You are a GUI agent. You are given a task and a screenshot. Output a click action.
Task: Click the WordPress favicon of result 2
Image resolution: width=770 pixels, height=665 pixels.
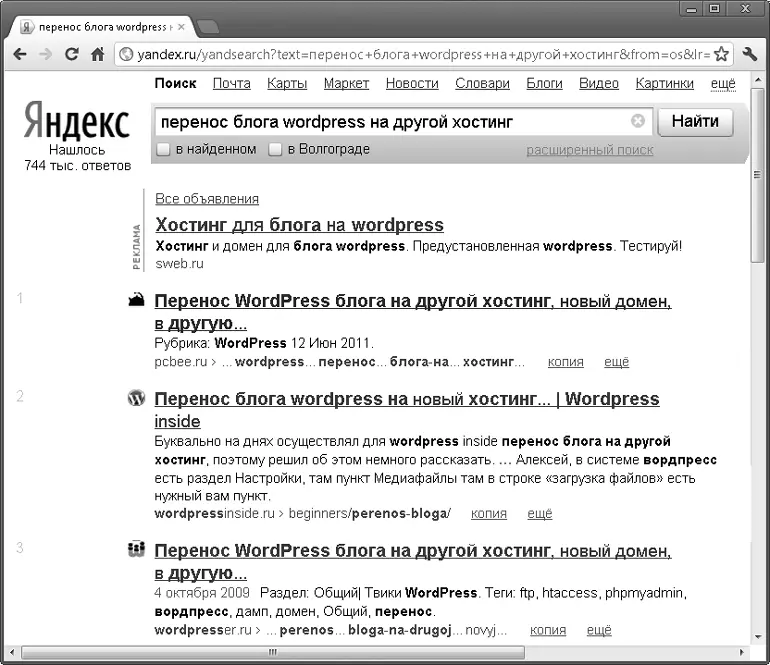pos(137,398)
